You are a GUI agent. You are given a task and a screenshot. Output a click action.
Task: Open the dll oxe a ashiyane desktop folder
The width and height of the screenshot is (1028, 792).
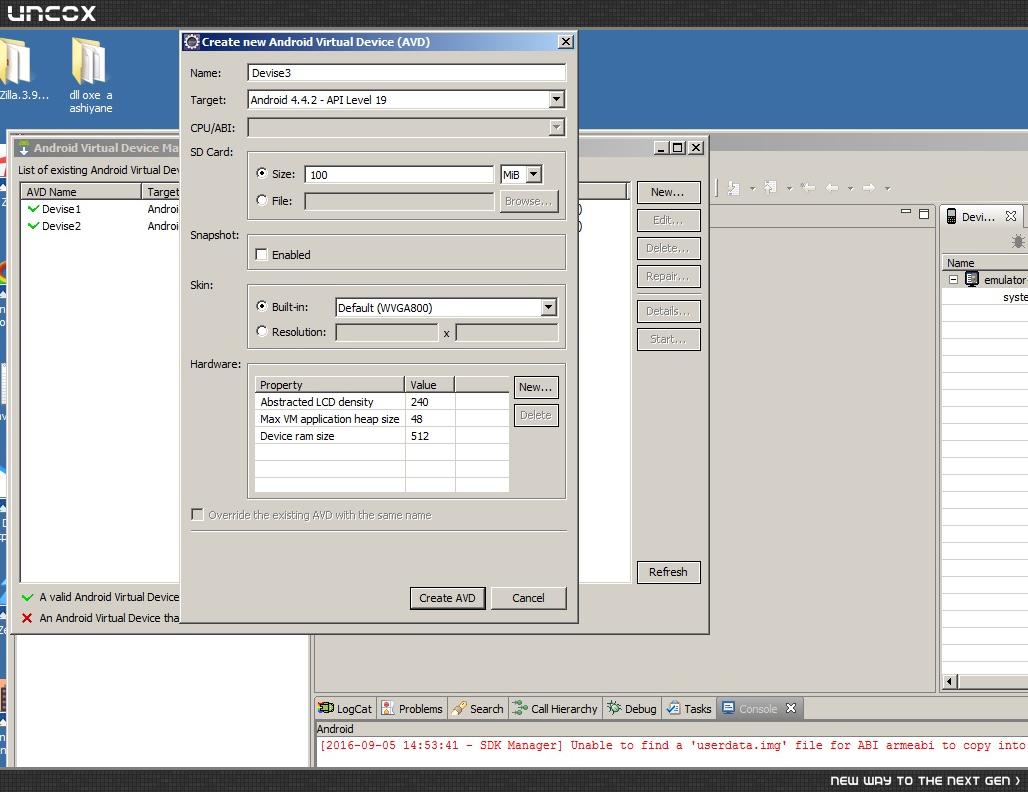coord(90,76)
